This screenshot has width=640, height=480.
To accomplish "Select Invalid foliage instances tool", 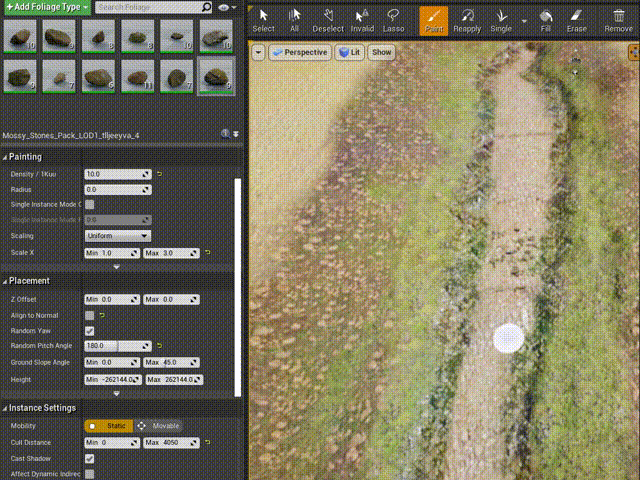I will (362, 21).
